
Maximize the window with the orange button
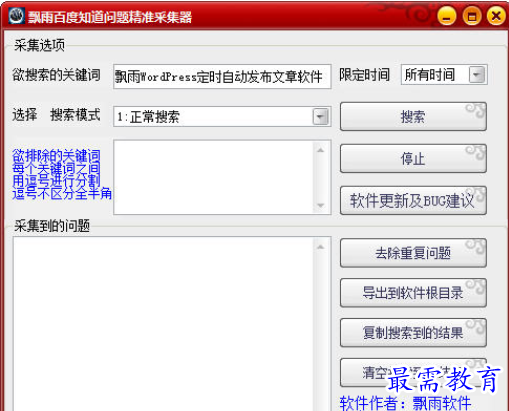pyautogui.click(x=472, y=16)
